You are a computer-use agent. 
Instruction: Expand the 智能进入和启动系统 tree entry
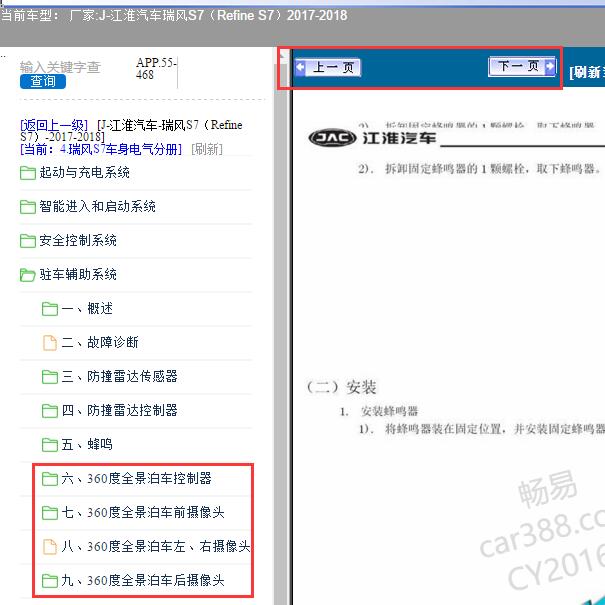pos(98,206)
